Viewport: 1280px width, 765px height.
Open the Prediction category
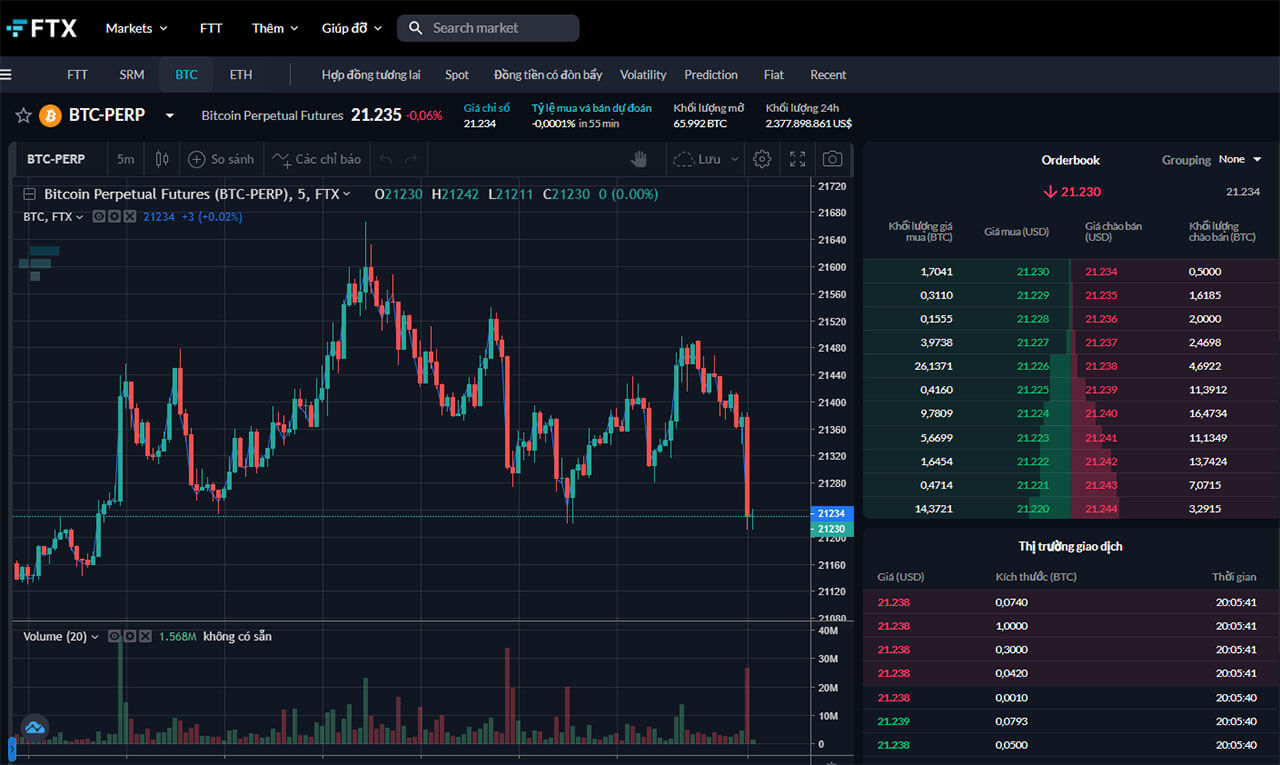click(x=711, y=75)
